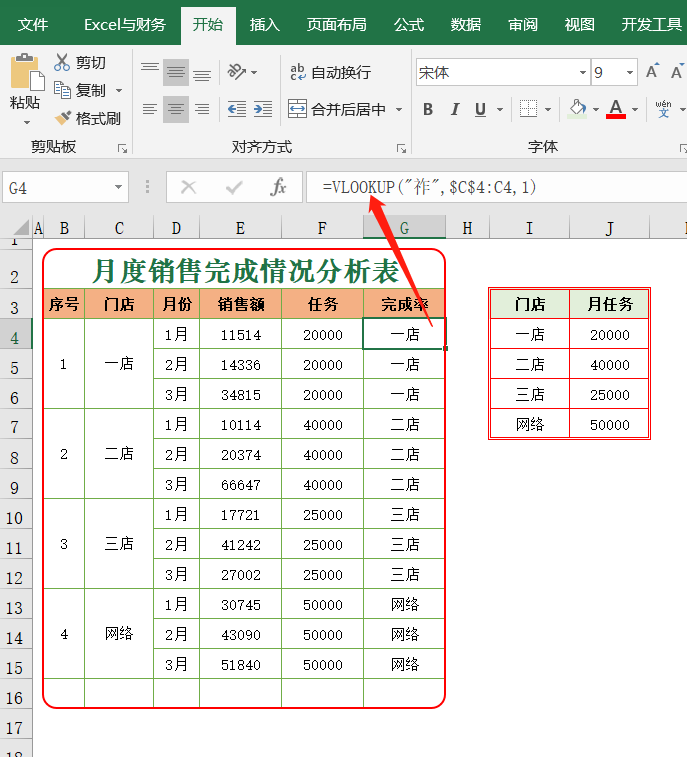Open the font size dropdown
The width and height of the screenshot is (687, 757).
pos(630,72)
